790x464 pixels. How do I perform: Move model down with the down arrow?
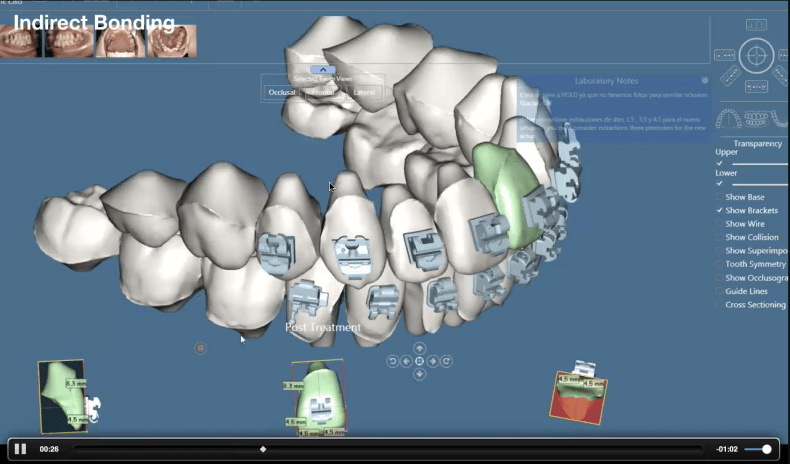point(419,374)
